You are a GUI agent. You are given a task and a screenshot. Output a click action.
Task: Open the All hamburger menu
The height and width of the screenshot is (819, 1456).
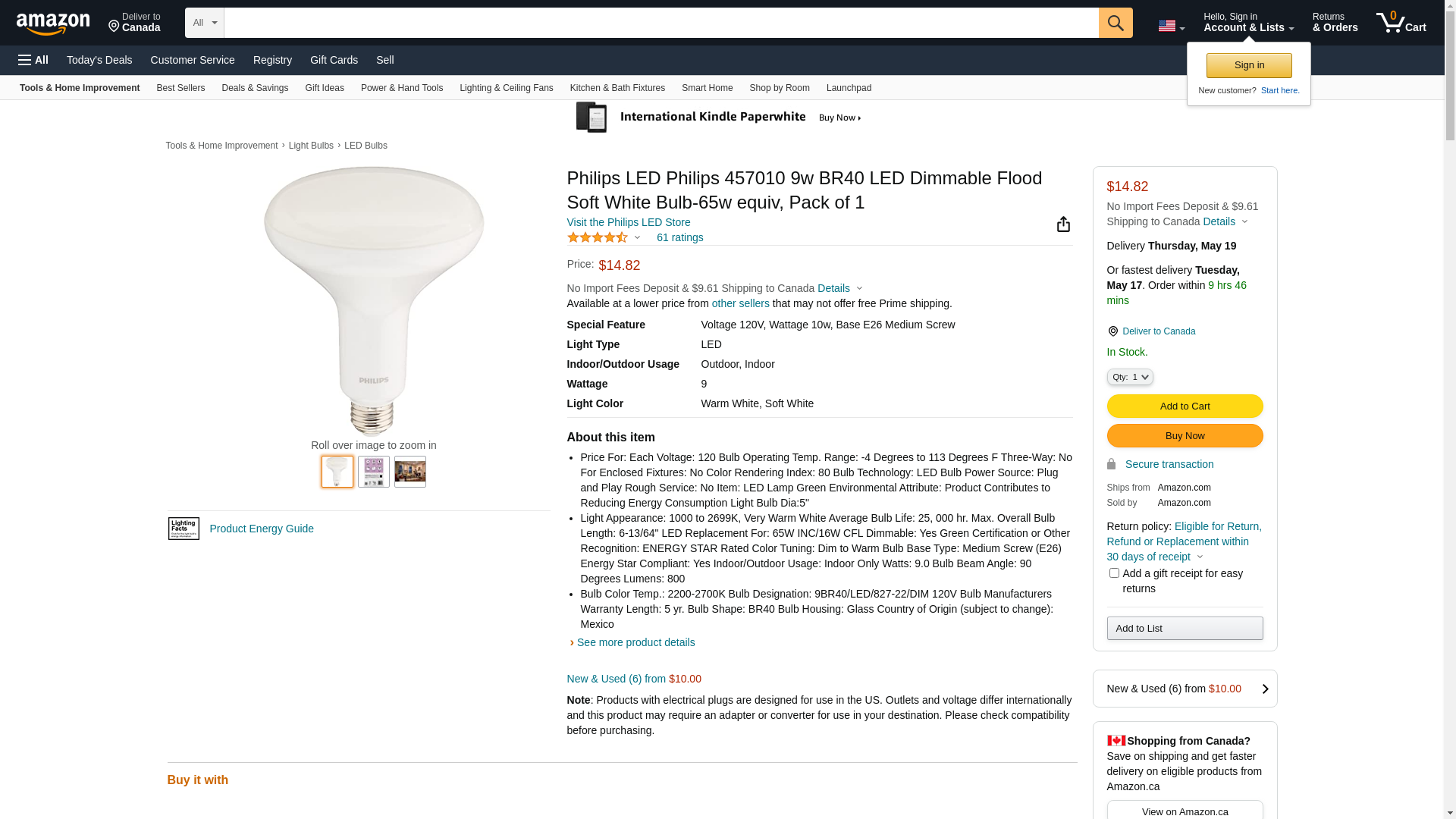point(33,60)
